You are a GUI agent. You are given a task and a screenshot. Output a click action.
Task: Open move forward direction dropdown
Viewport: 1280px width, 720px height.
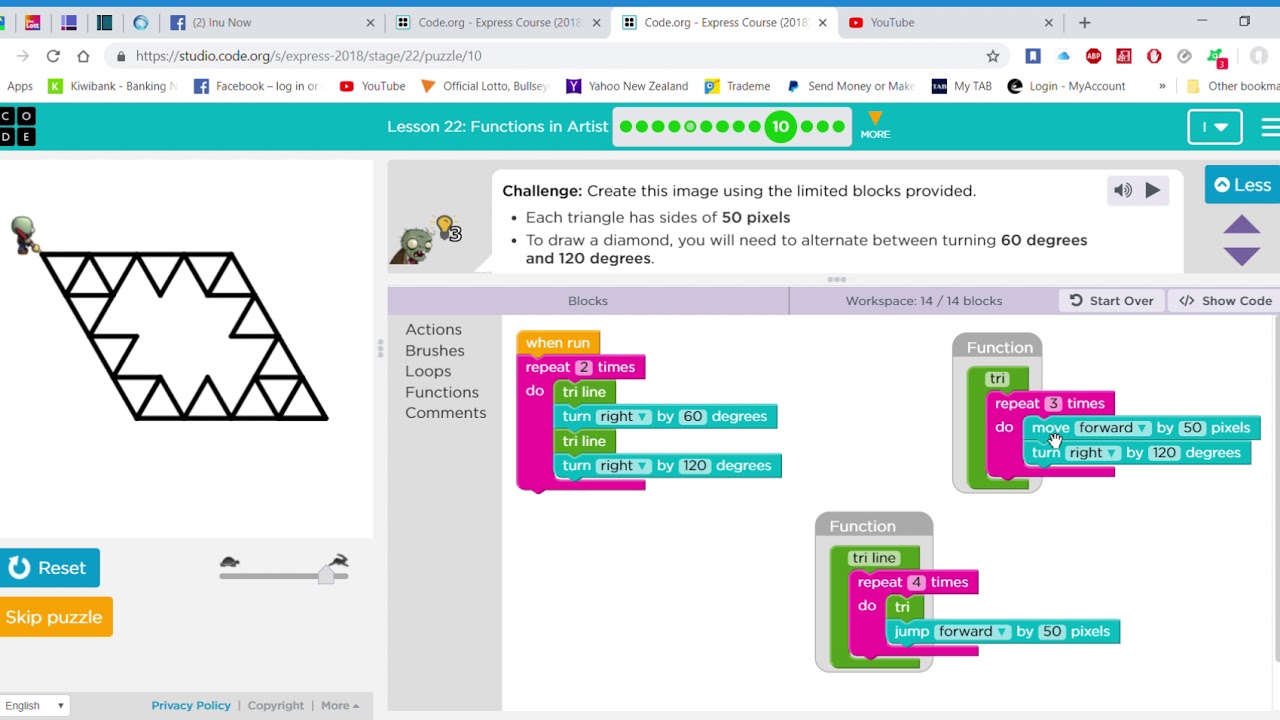point(1113,428)
